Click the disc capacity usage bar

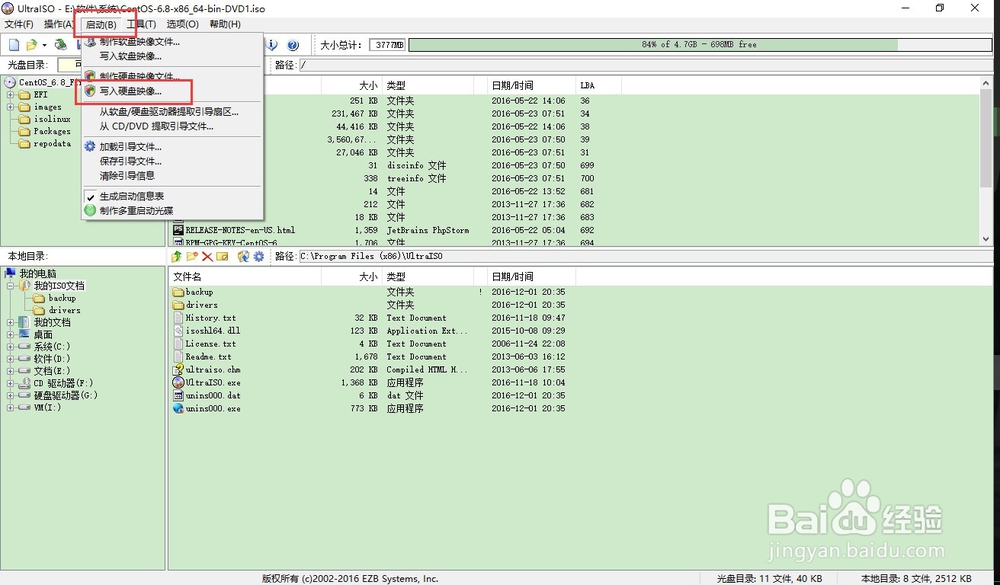click(700, 45)
